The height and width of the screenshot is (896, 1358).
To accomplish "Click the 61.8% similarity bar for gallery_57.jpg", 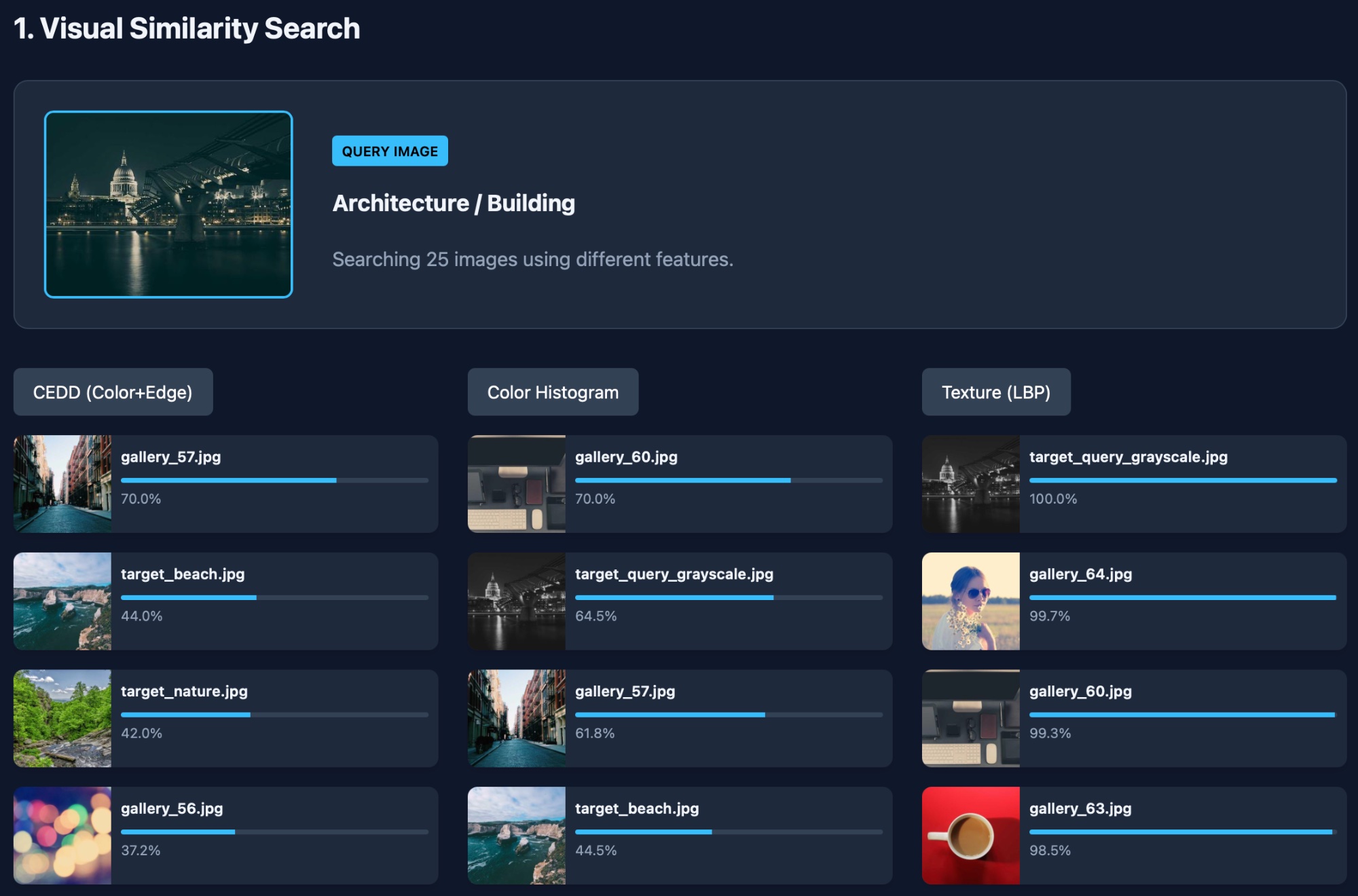I will pyautogui.click(x=729, y=715).
